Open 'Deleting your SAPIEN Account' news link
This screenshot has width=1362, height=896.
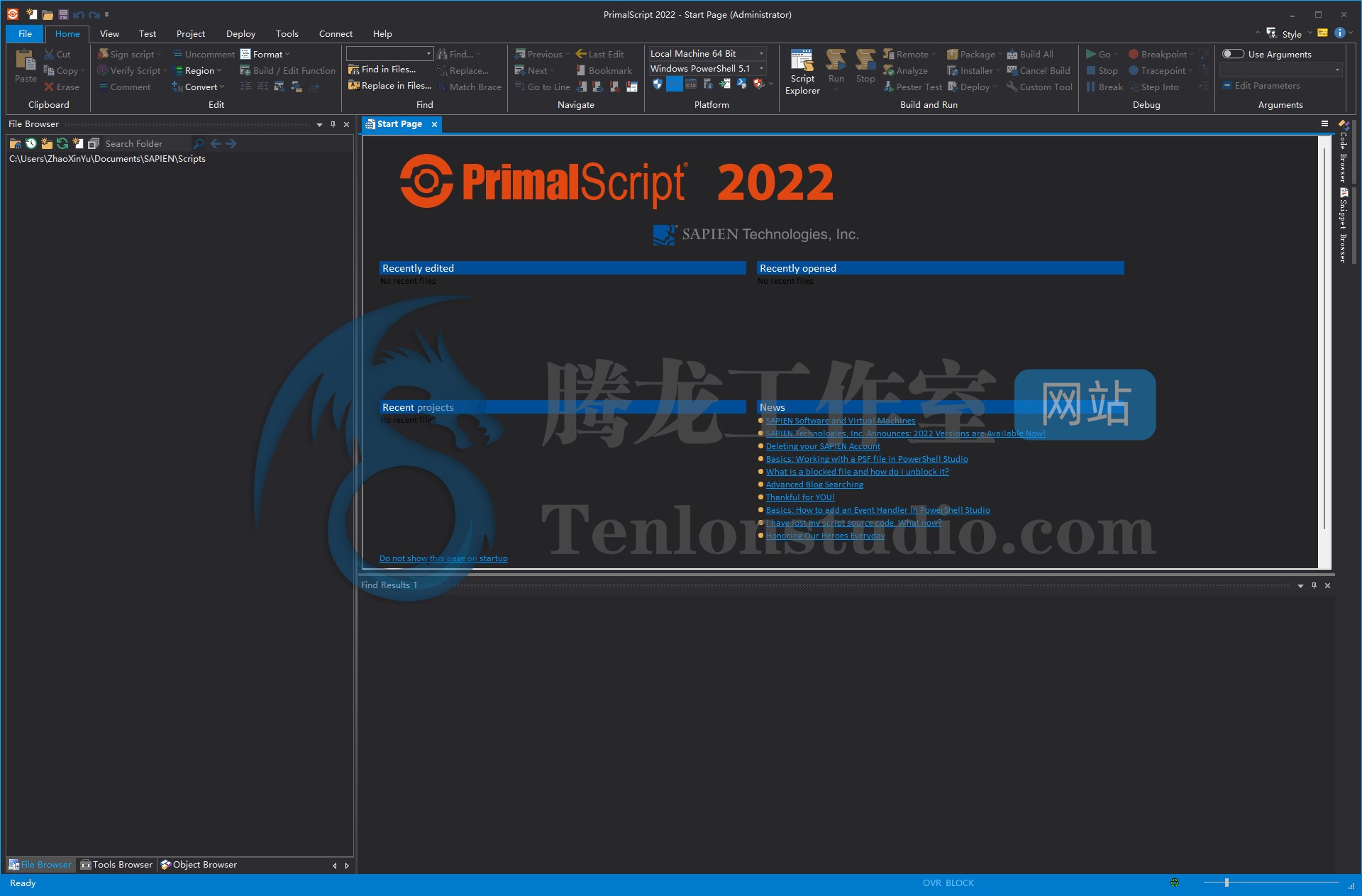tap(823, 446)
